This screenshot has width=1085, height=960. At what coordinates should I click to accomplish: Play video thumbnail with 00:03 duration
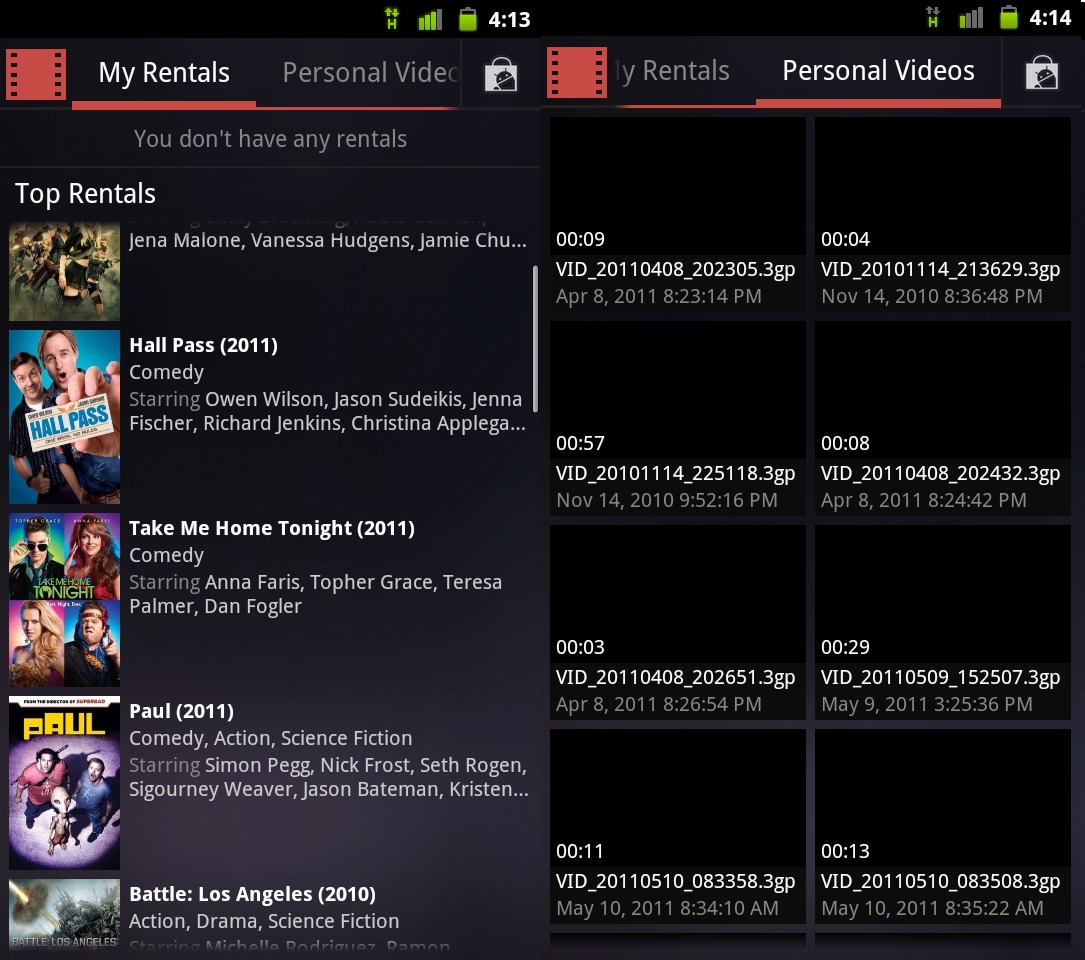(677, 595)
